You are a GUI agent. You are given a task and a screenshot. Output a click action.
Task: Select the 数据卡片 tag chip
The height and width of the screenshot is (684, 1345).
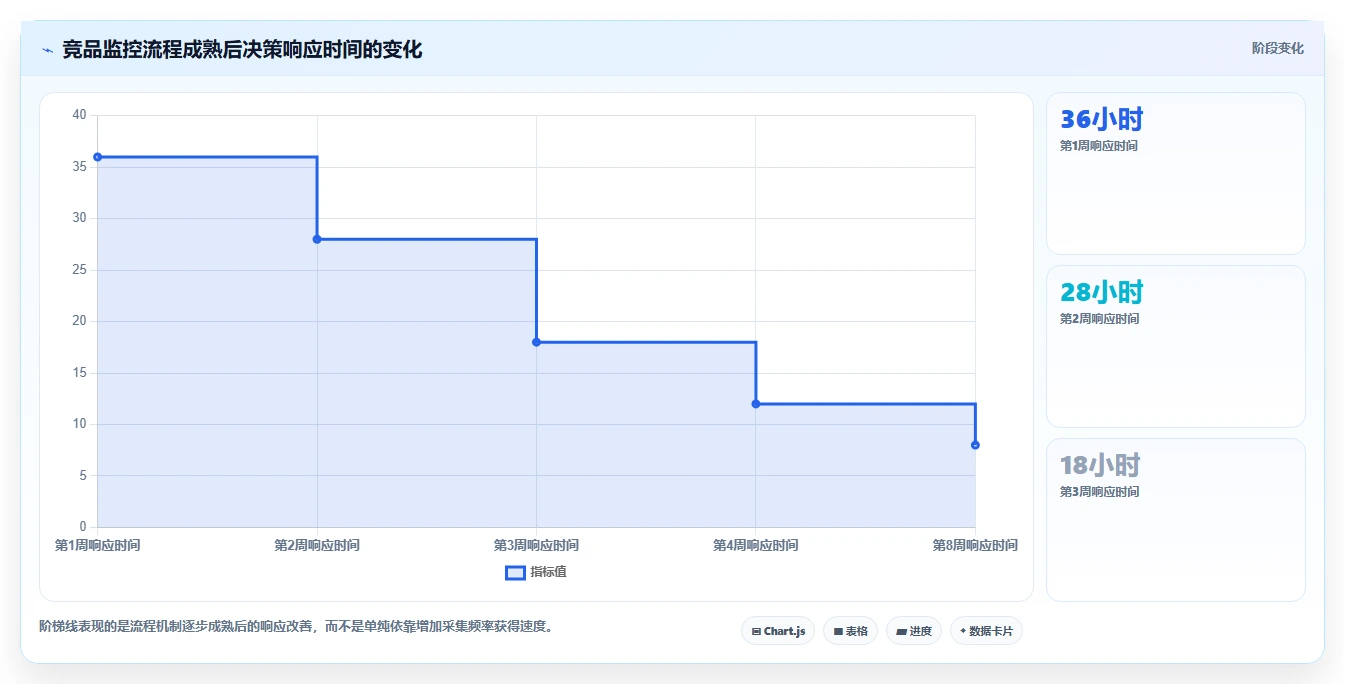(986, 631)
